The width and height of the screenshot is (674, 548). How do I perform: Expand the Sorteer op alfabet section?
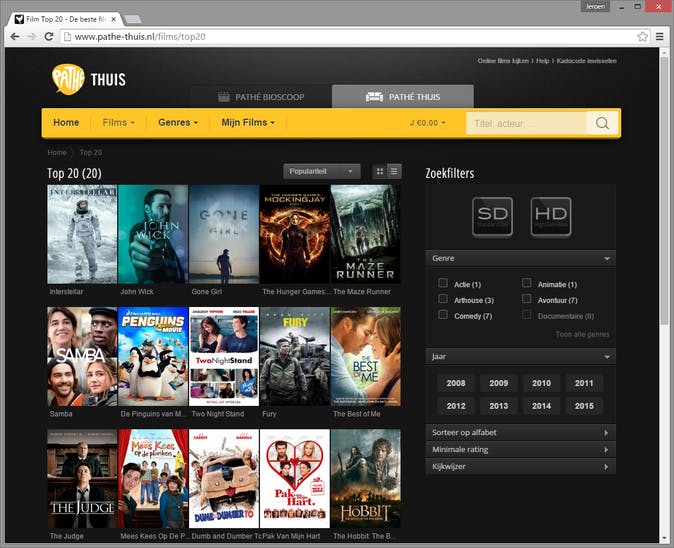520,433
